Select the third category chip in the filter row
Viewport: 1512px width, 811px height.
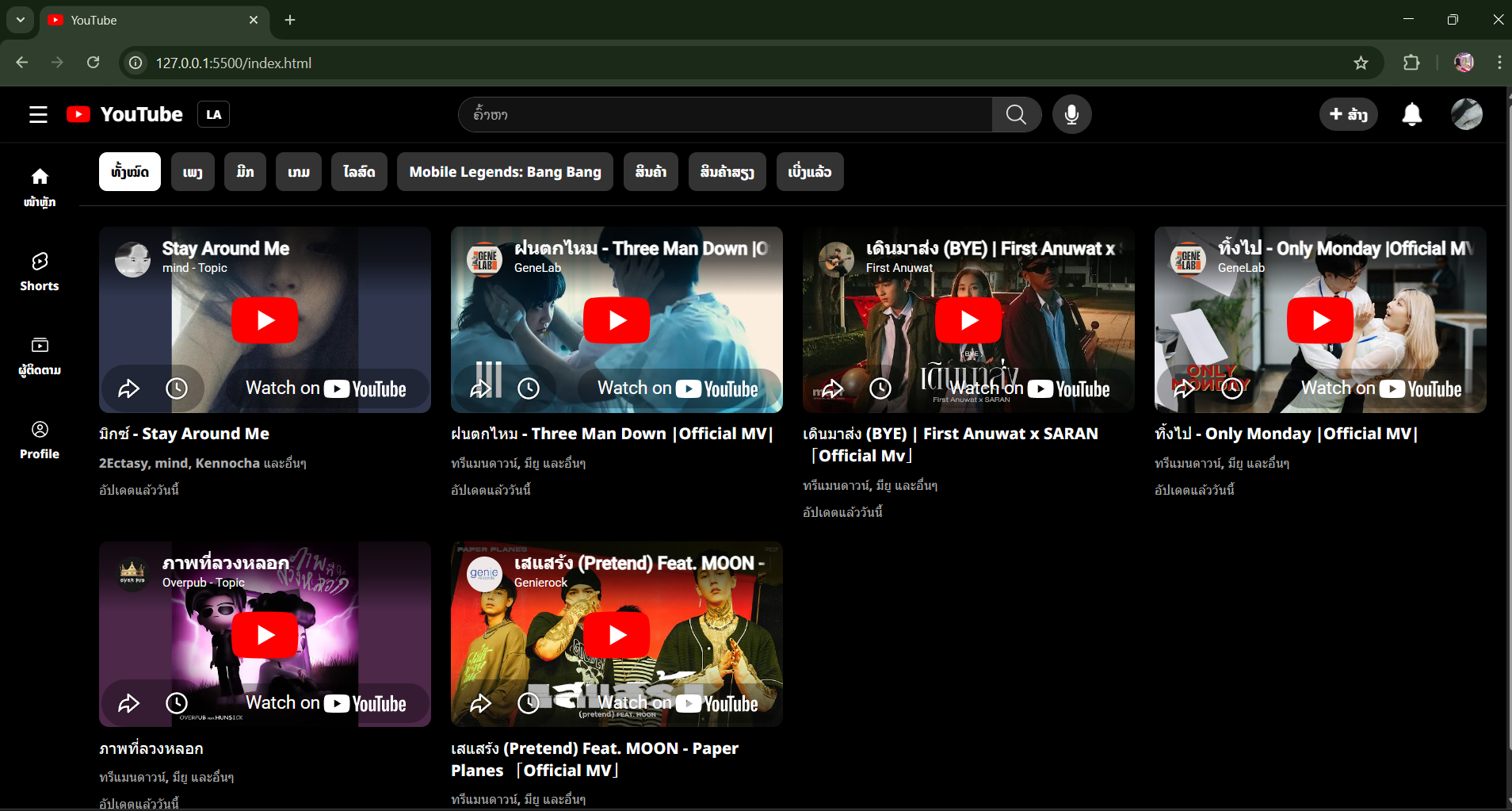[x=246, y=172]
